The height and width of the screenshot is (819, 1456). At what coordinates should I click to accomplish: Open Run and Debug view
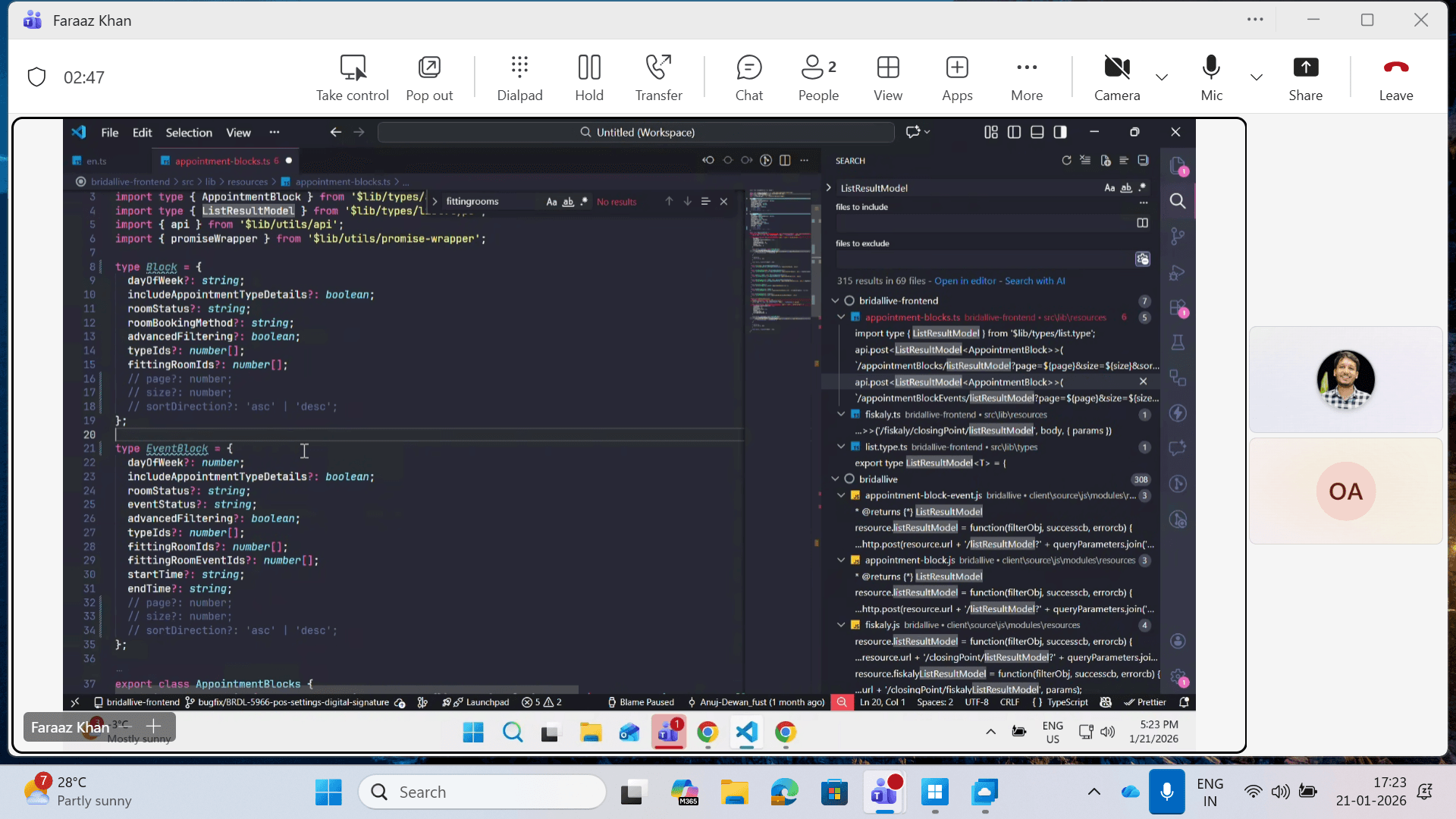[1178, 272]
